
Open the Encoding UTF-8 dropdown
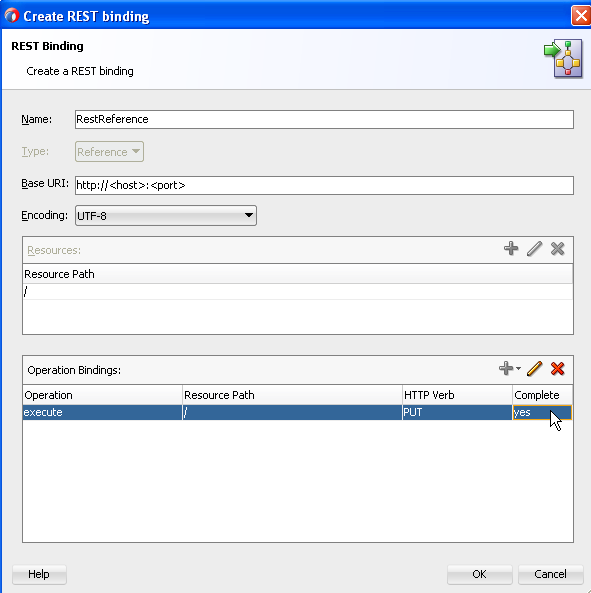(166, 216)
